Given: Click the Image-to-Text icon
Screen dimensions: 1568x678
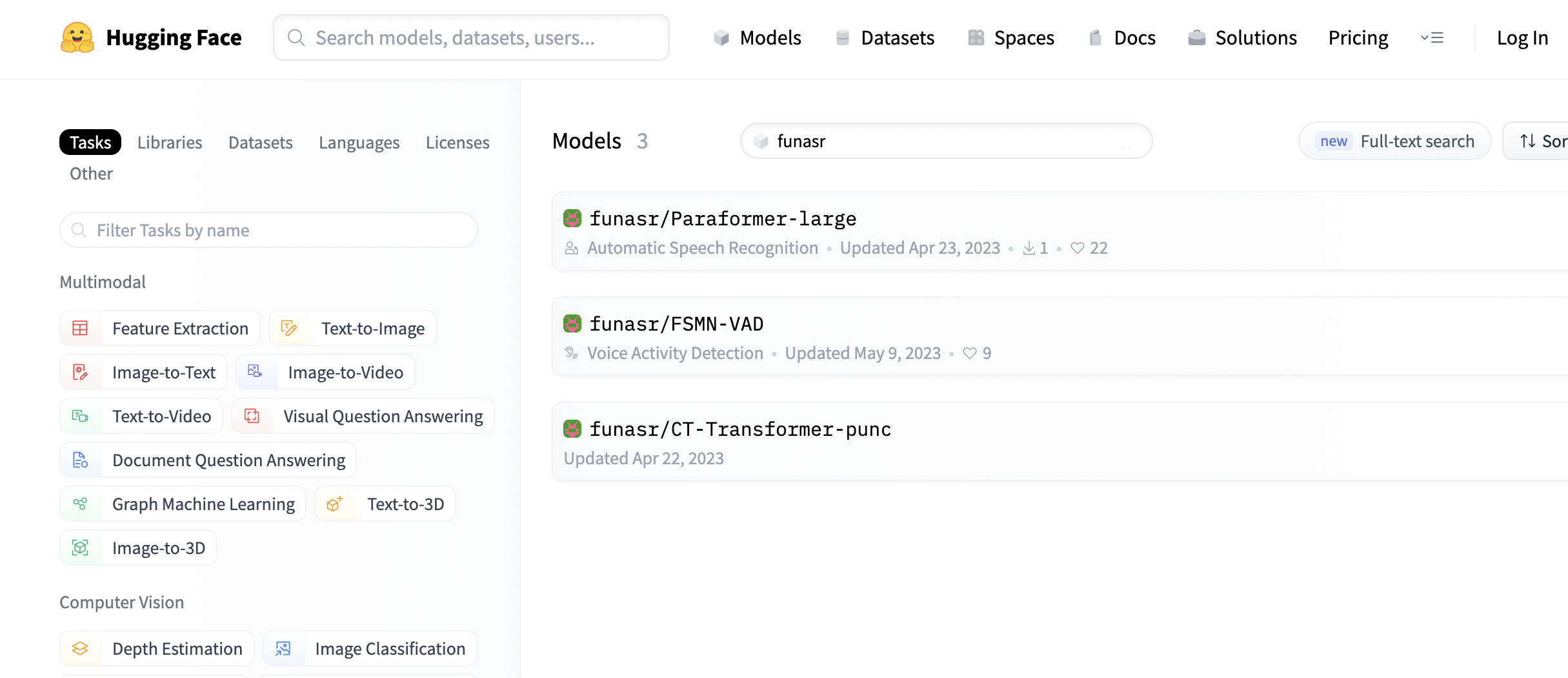Looking at the screenshot, I should click(x=80, y=372).
